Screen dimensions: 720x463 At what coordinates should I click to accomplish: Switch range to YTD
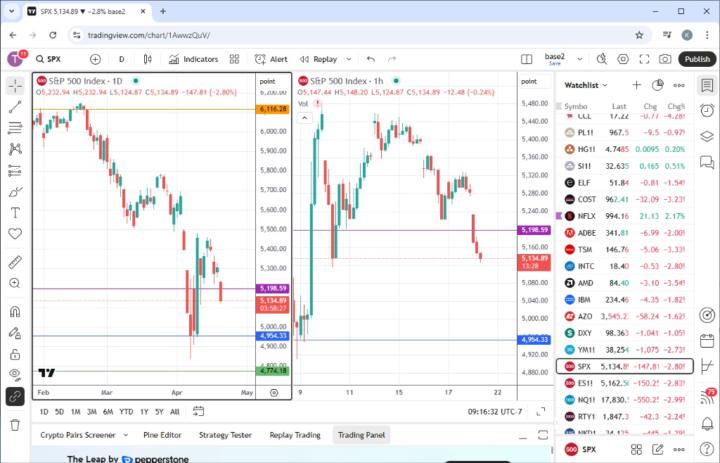pos(126,412)
